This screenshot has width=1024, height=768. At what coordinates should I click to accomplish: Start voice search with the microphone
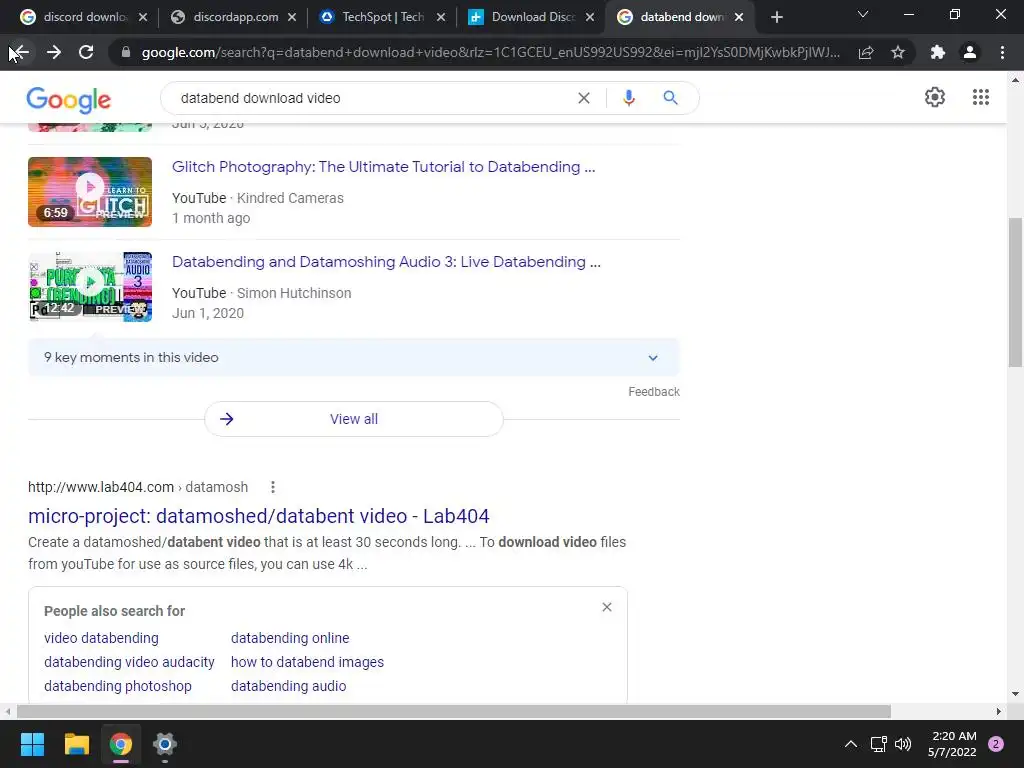coord(629,98)
